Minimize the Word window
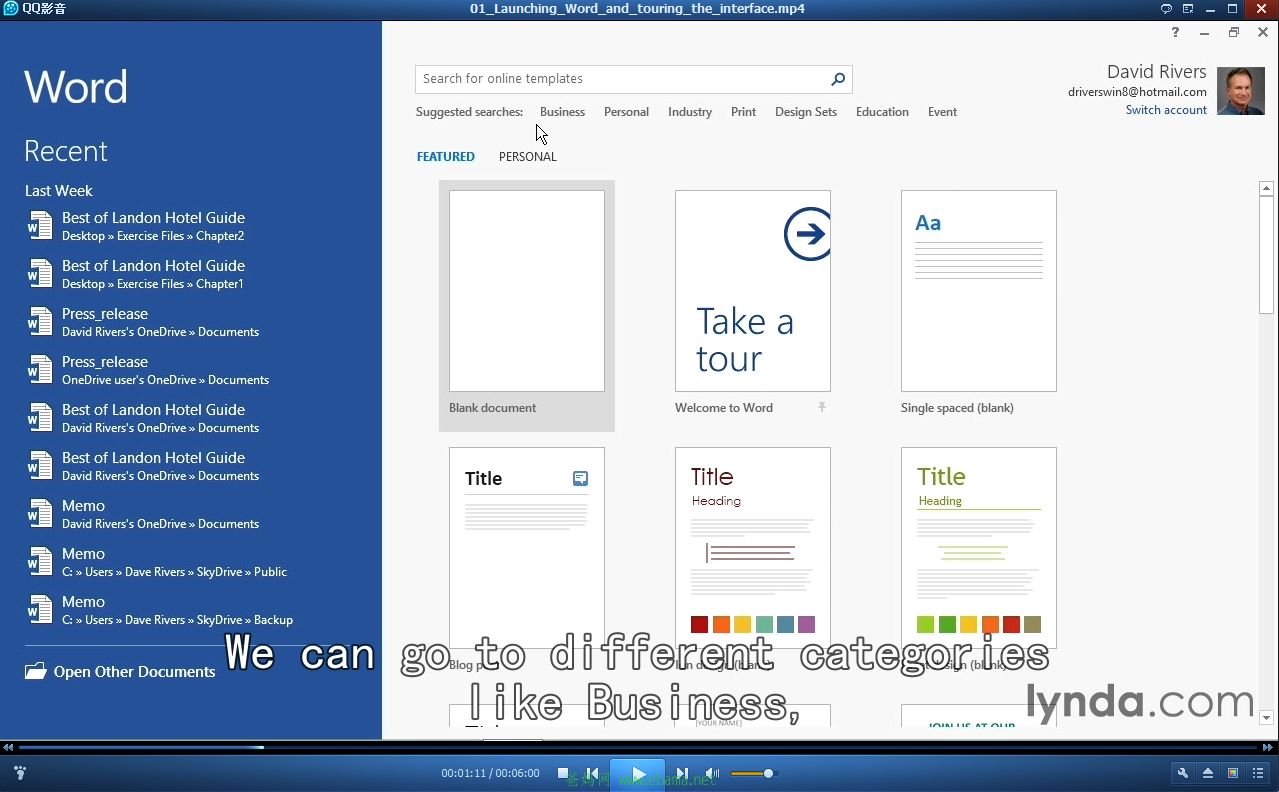The height and width of the screenshot is (792, 1279). click(1205, 32)
